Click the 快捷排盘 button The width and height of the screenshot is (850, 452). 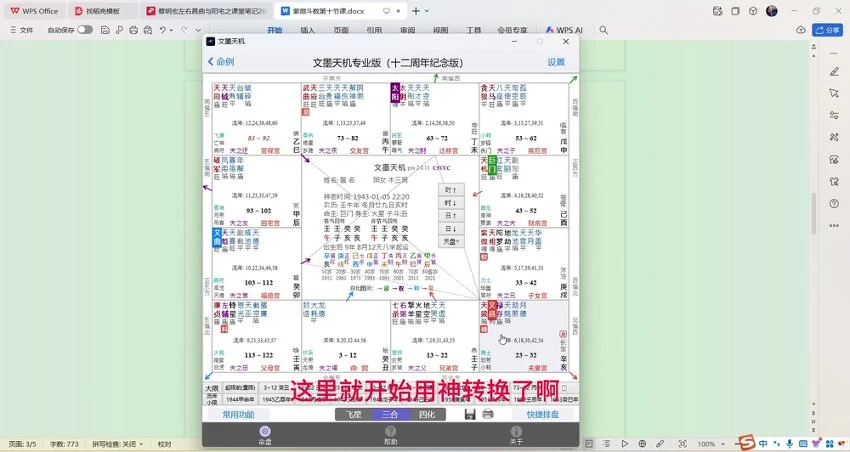click(543, 415)
